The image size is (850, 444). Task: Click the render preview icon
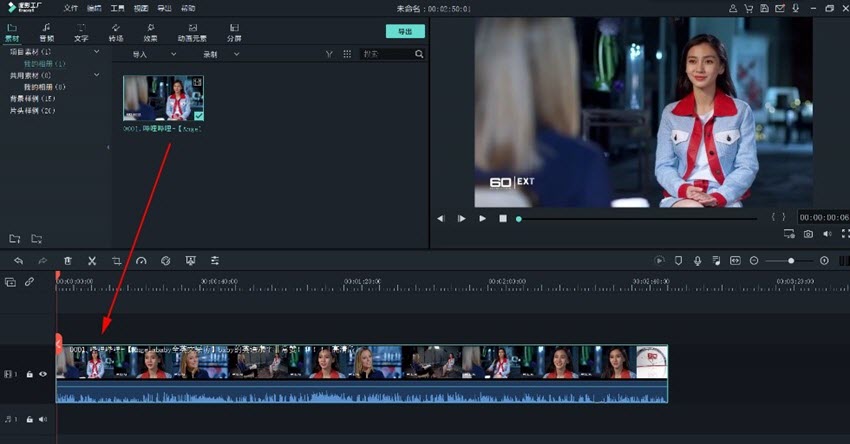pos(659,261)
